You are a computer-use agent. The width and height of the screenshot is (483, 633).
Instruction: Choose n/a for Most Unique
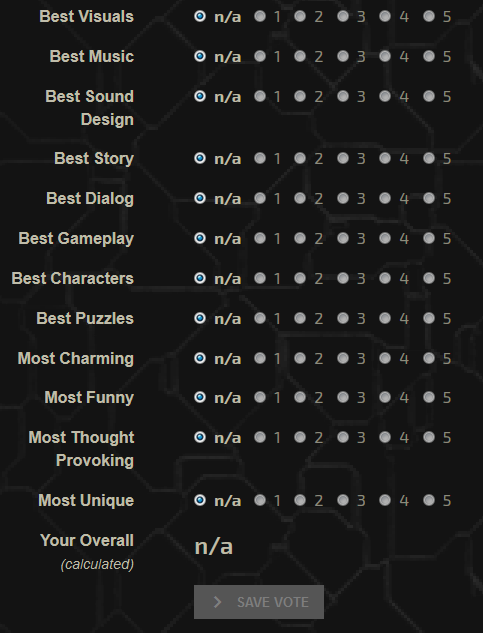tap(200, 500)
